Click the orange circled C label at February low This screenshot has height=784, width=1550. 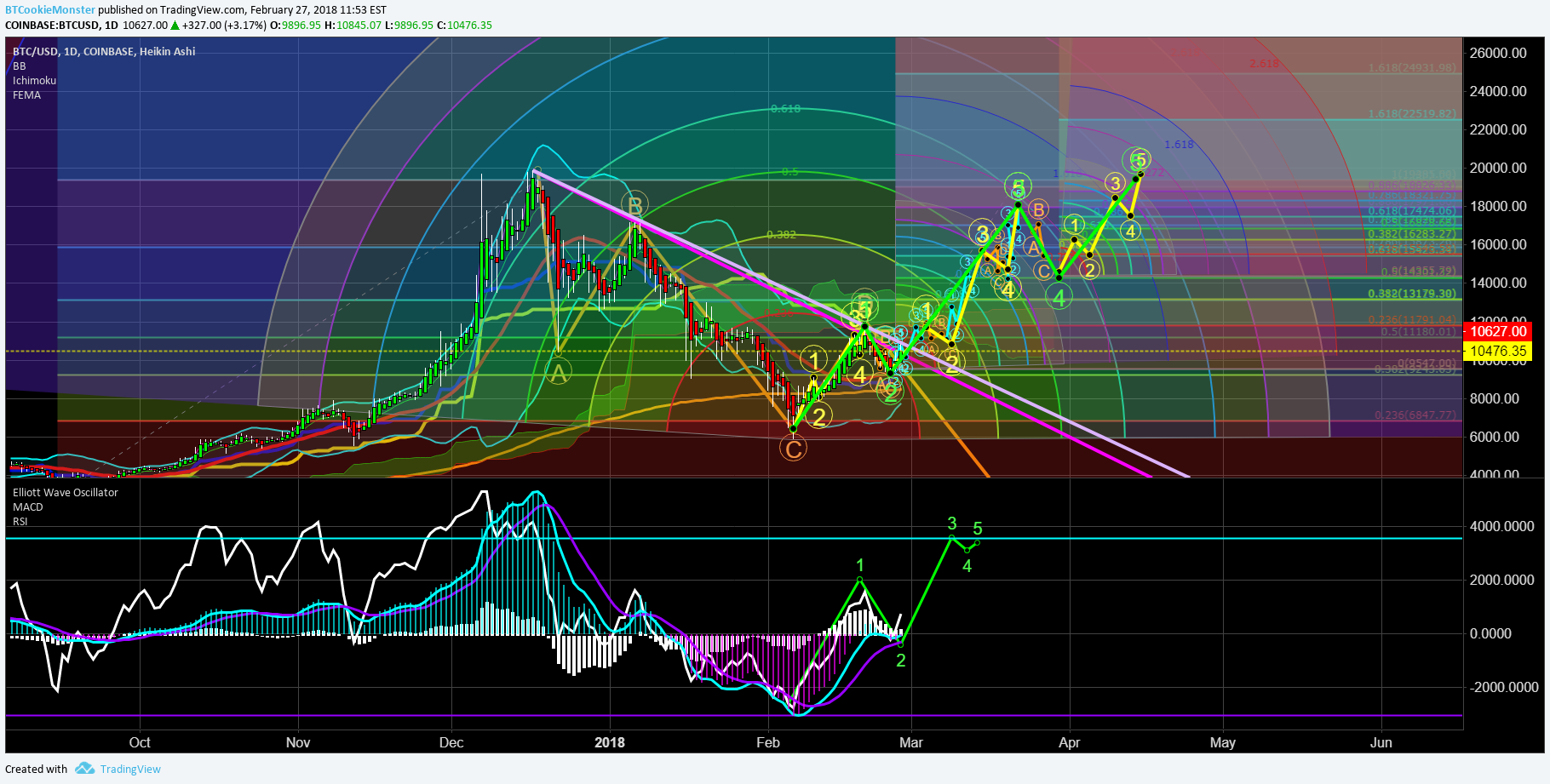click(x=793, y=449)
